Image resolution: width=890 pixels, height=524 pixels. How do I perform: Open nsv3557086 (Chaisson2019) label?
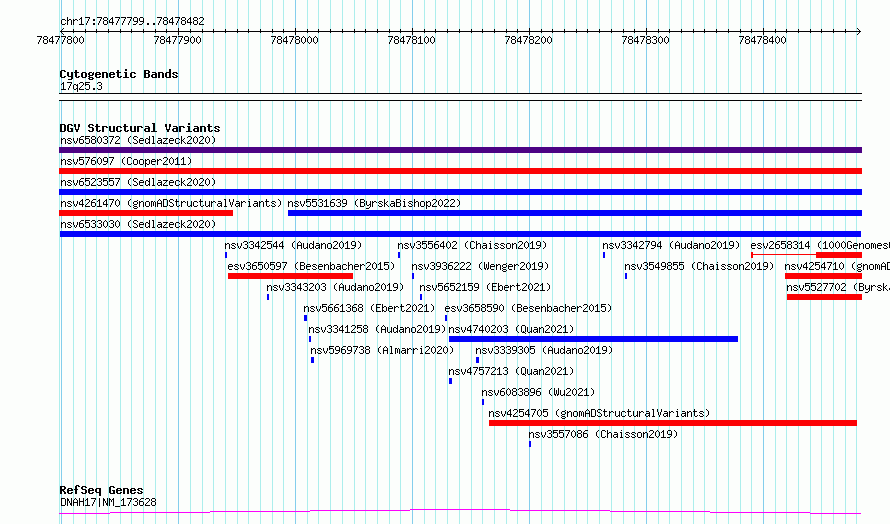tap(603, 434)
